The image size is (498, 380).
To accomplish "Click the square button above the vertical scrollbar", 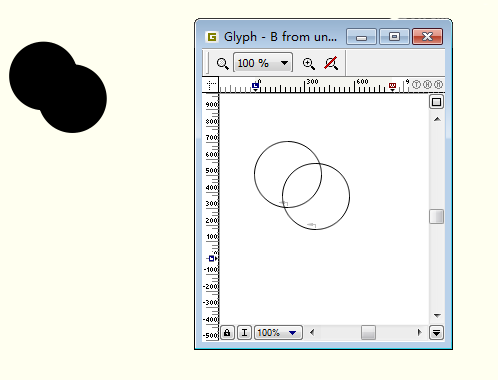I will click(x=436, y=102).
